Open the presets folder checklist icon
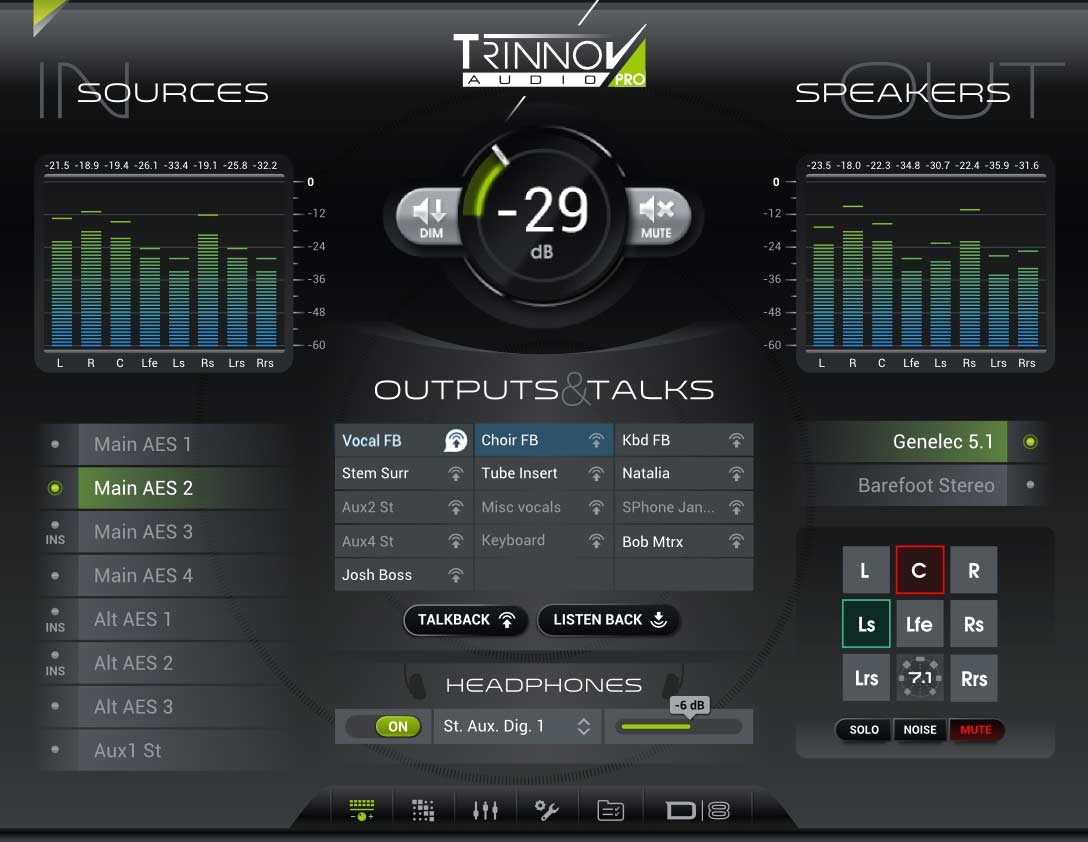This screenshot has width=1088, height=842. (x=611, y=810)
